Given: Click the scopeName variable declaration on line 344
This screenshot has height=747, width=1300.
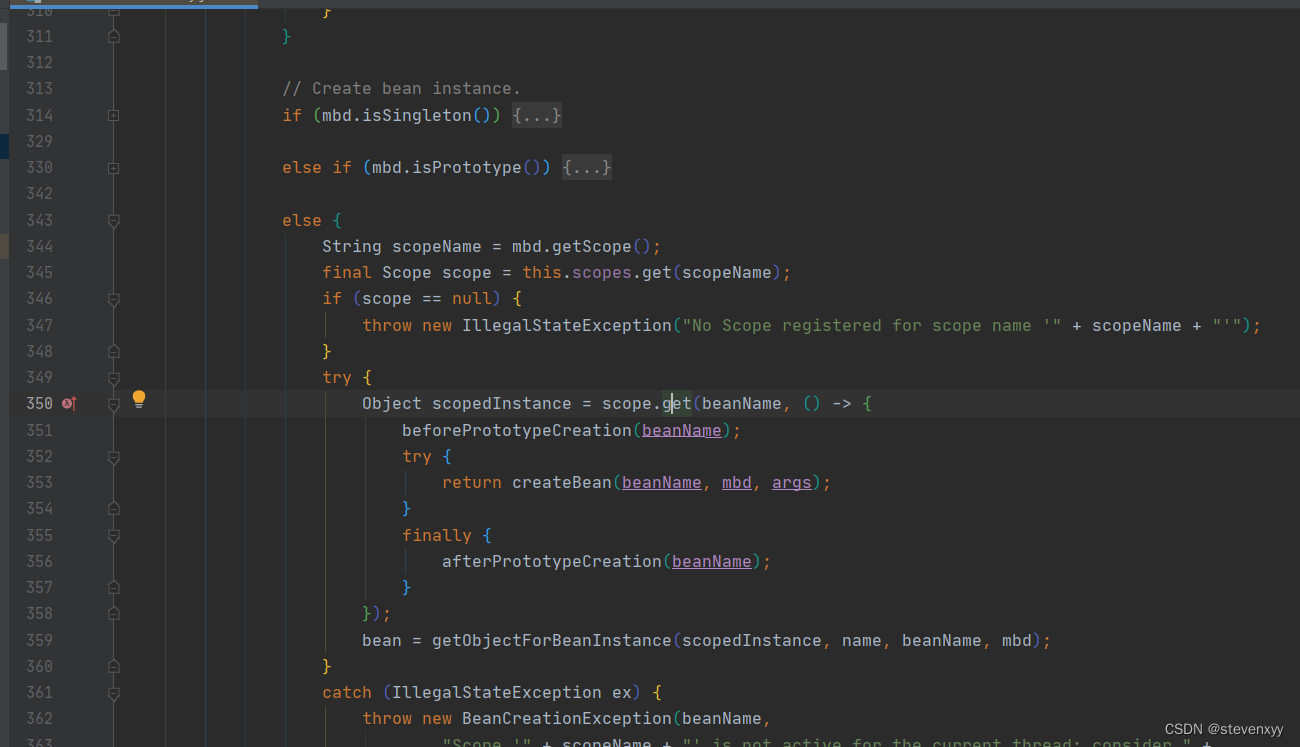Looking at the screenshot, I should (x=436, y=246).
